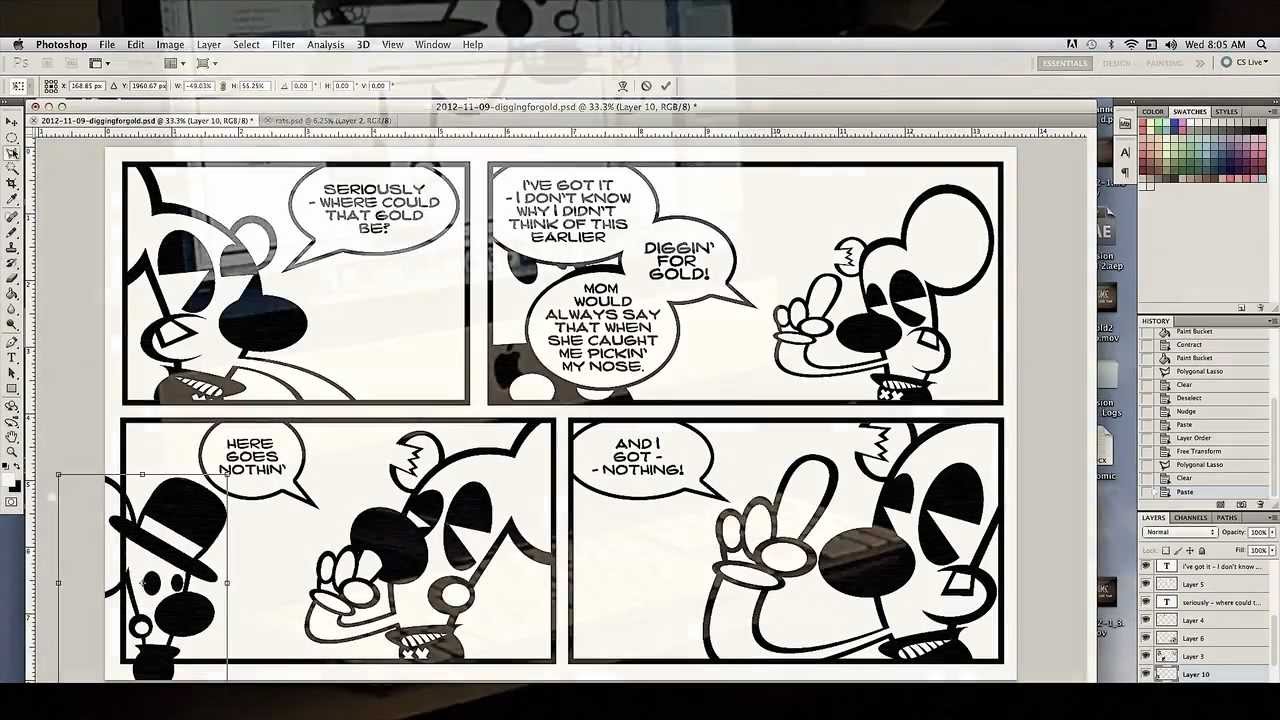Hide Layer 3 visibility eye

[x=1146, y=656]
